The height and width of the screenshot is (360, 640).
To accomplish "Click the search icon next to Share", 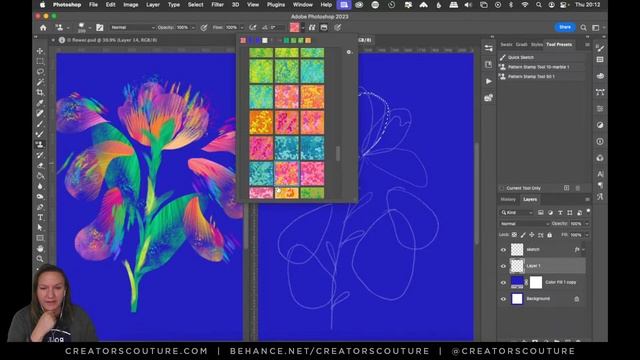I will 584,27.
